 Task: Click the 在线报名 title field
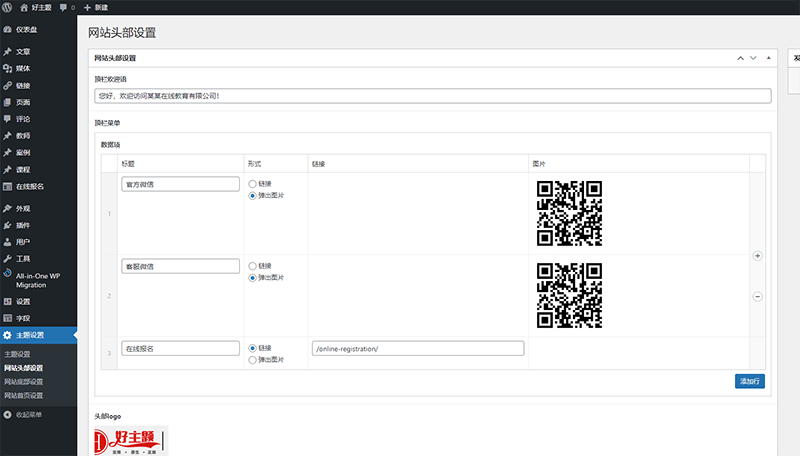coord(181,348)
